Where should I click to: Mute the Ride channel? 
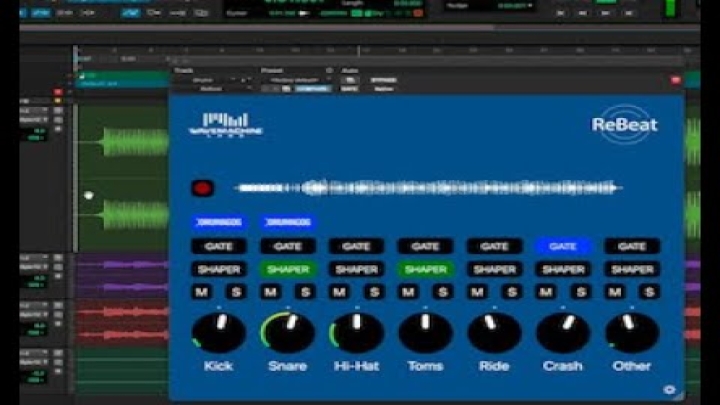click(x=477, y=292)
